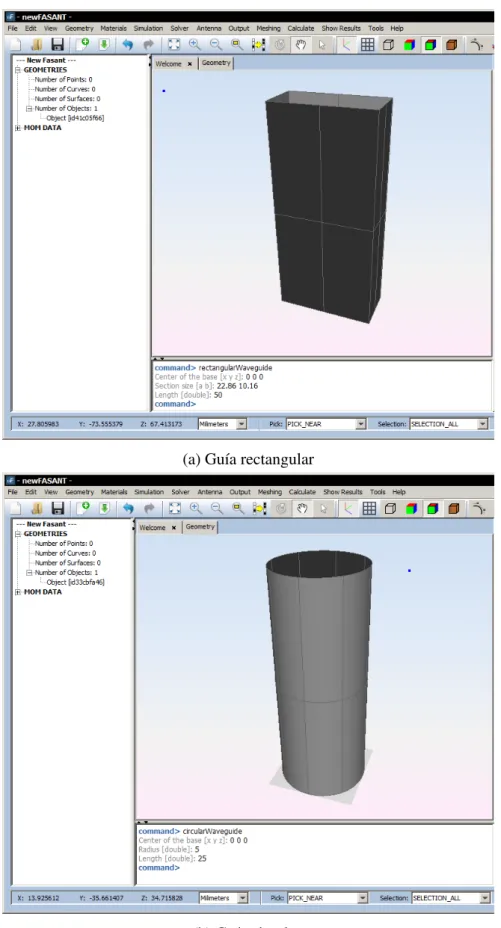Click zoom in magnifier, rectangular waveguide window
This screenshot has width=501, height=928.
tap(195, 44)
